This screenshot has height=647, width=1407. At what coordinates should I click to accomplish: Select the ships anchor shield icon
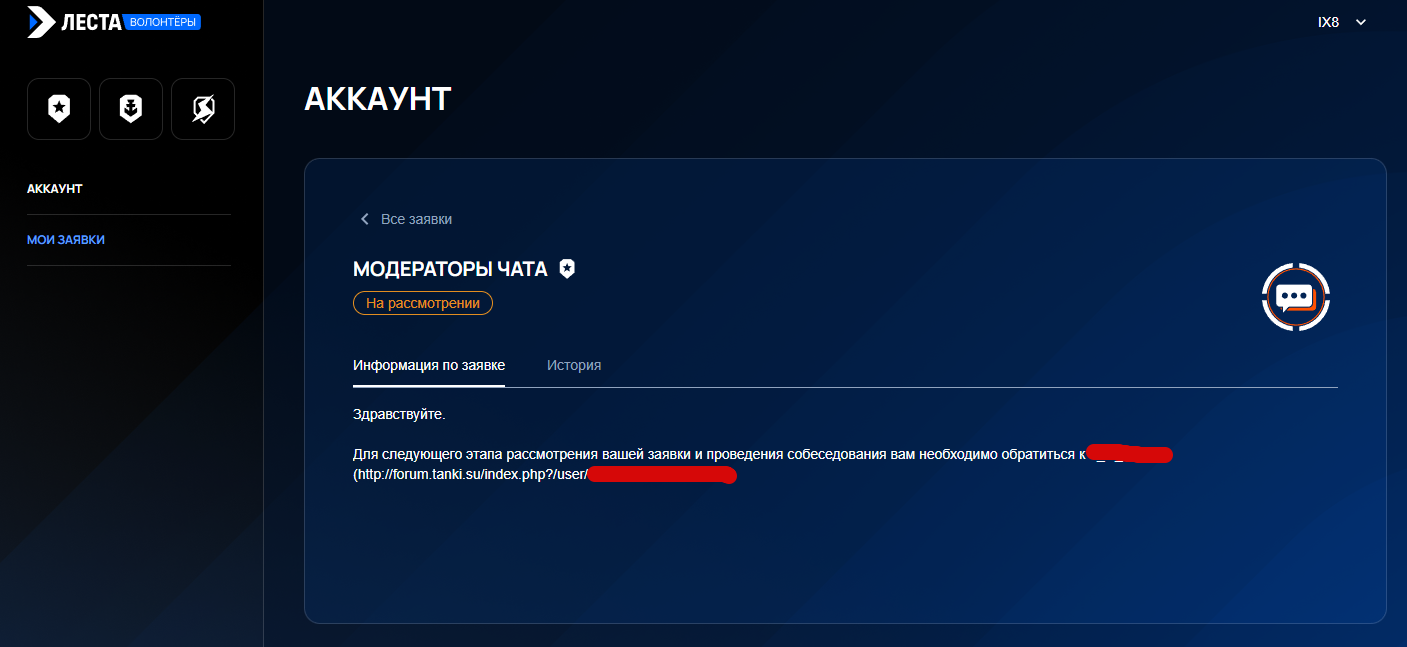point(131,109)
